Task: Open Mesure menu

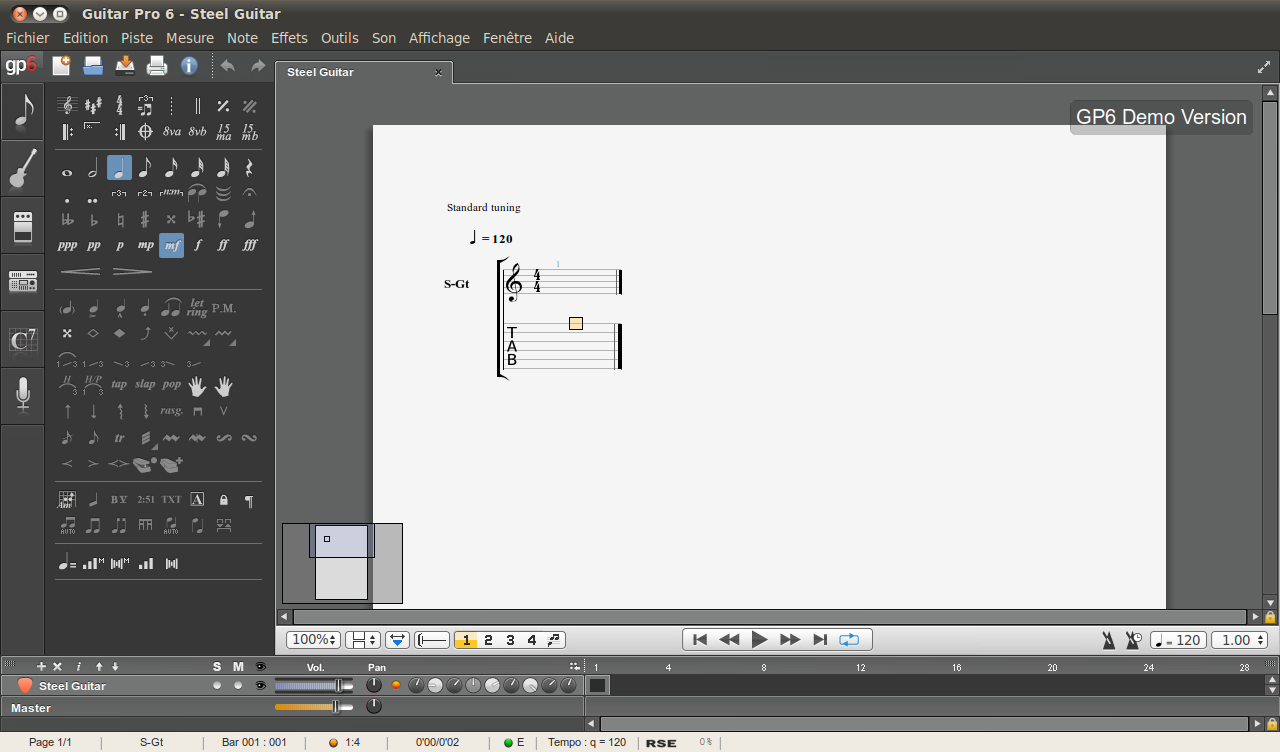Action: (x=190, y=38)
